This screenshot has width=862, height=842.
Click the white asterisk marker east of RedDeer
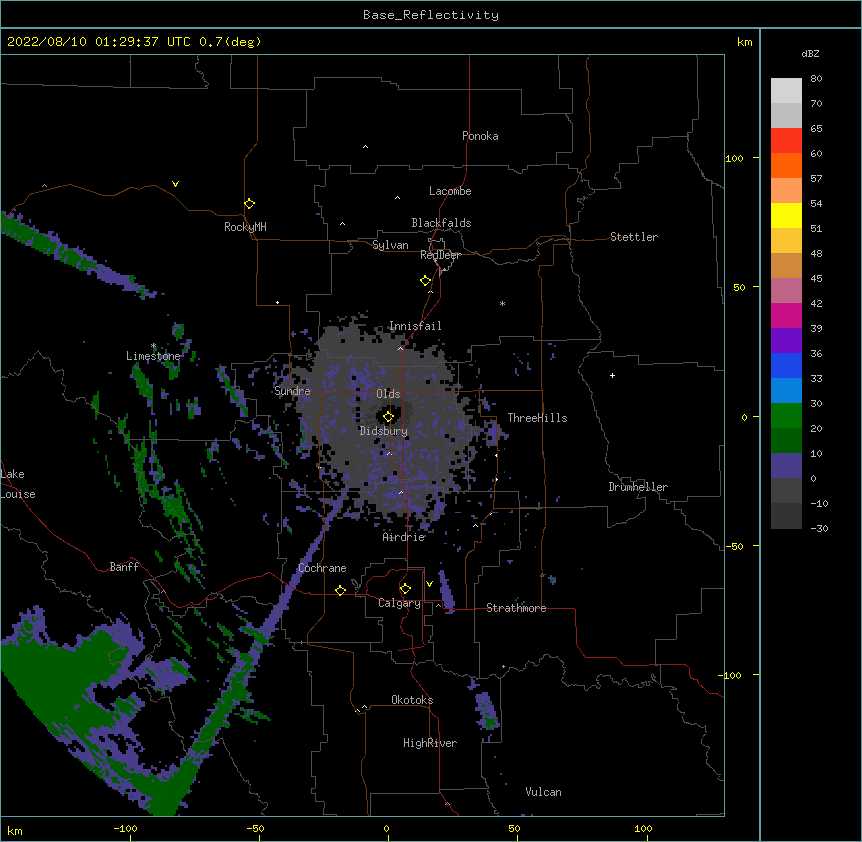coord(502,303)
